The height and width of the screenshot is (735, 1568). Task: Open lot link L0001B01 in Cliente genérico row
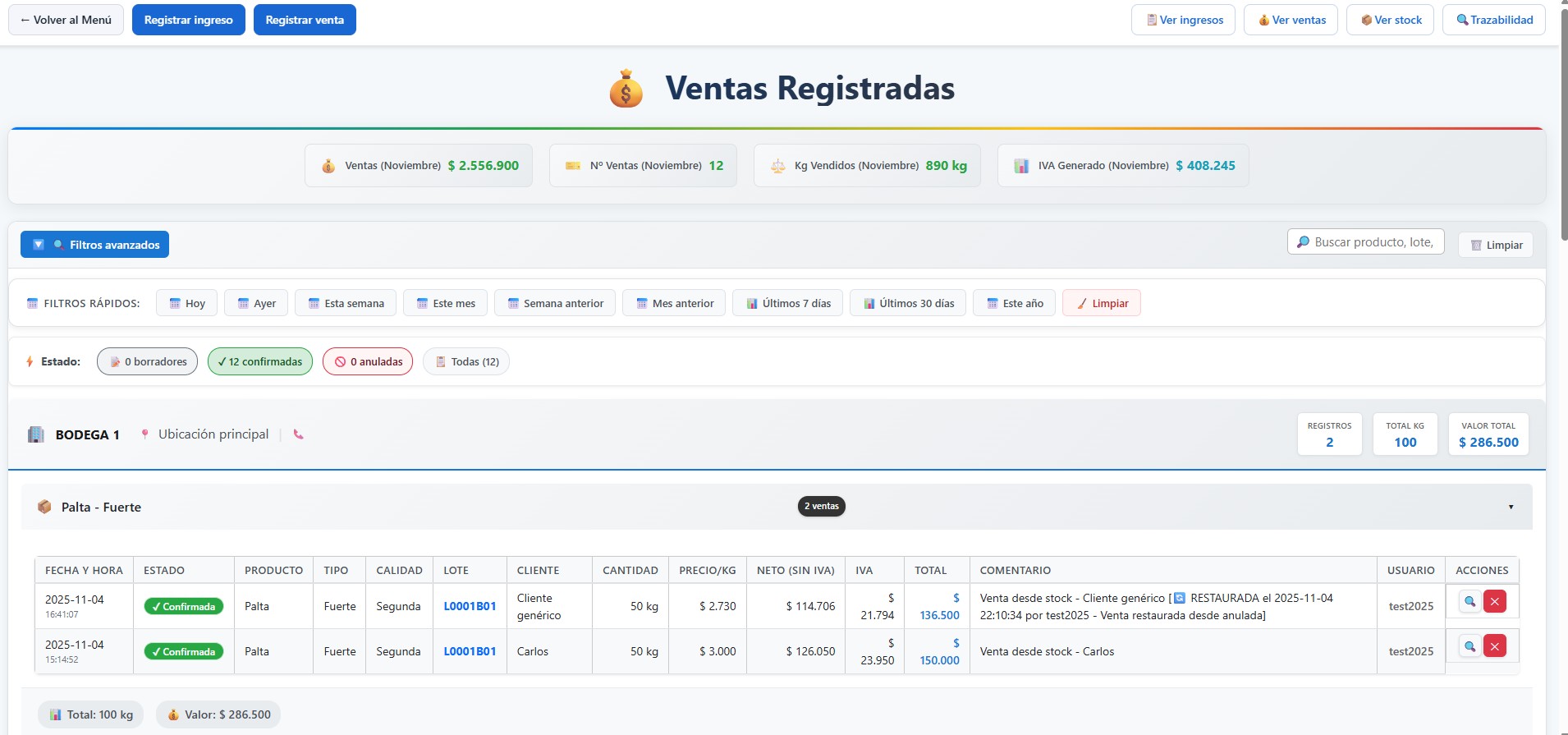pos(470,606)
